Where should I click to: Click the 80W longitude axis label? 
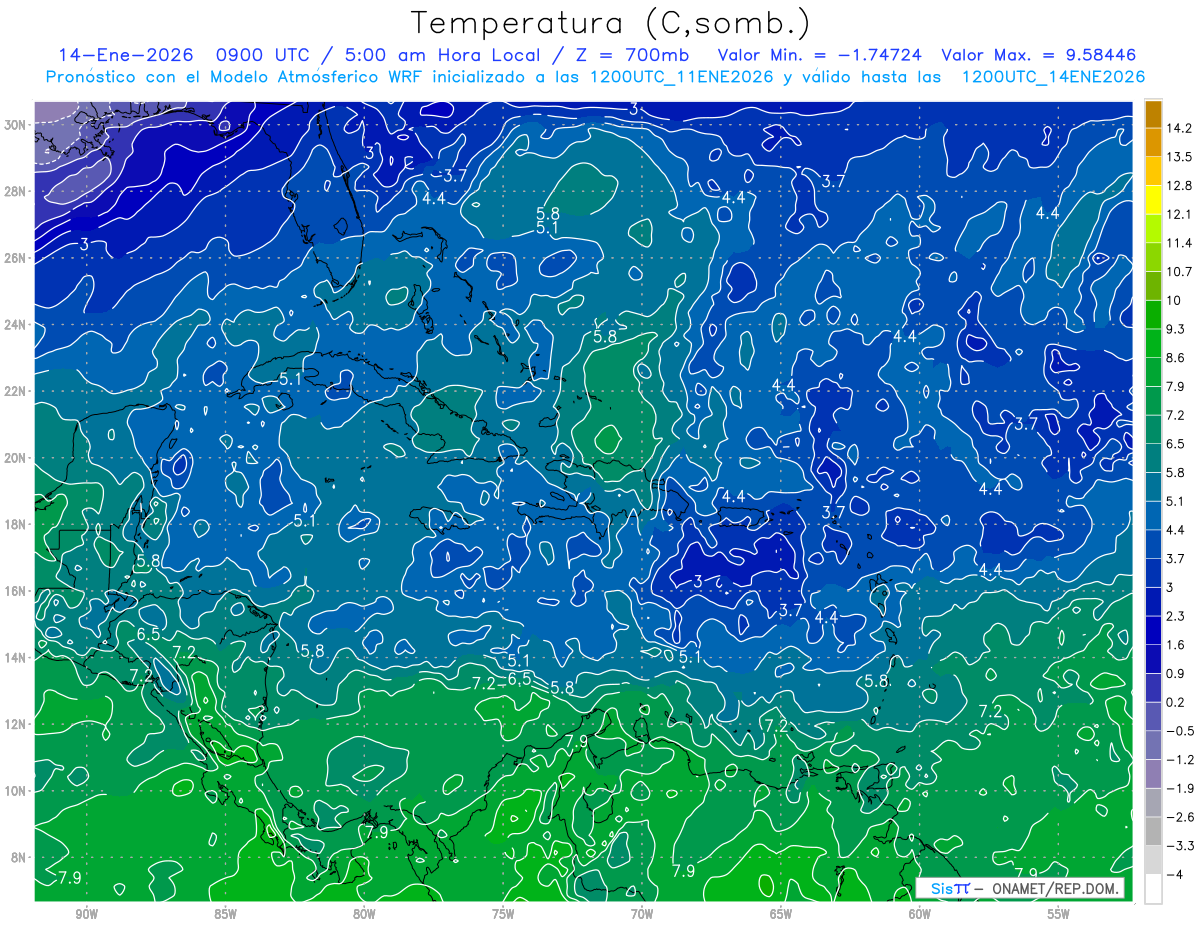364,914
